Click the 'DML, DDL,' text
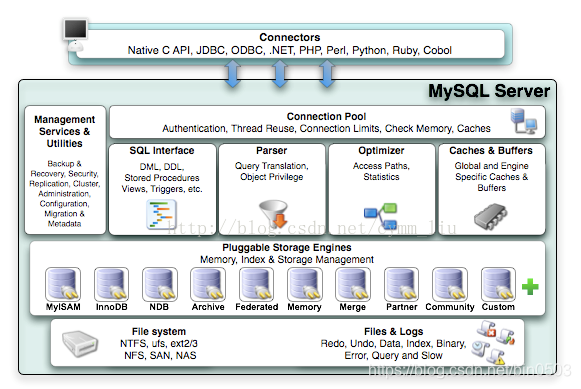This screenshot has width=581, height=389. pyautogui.click(x=162, y=167)
